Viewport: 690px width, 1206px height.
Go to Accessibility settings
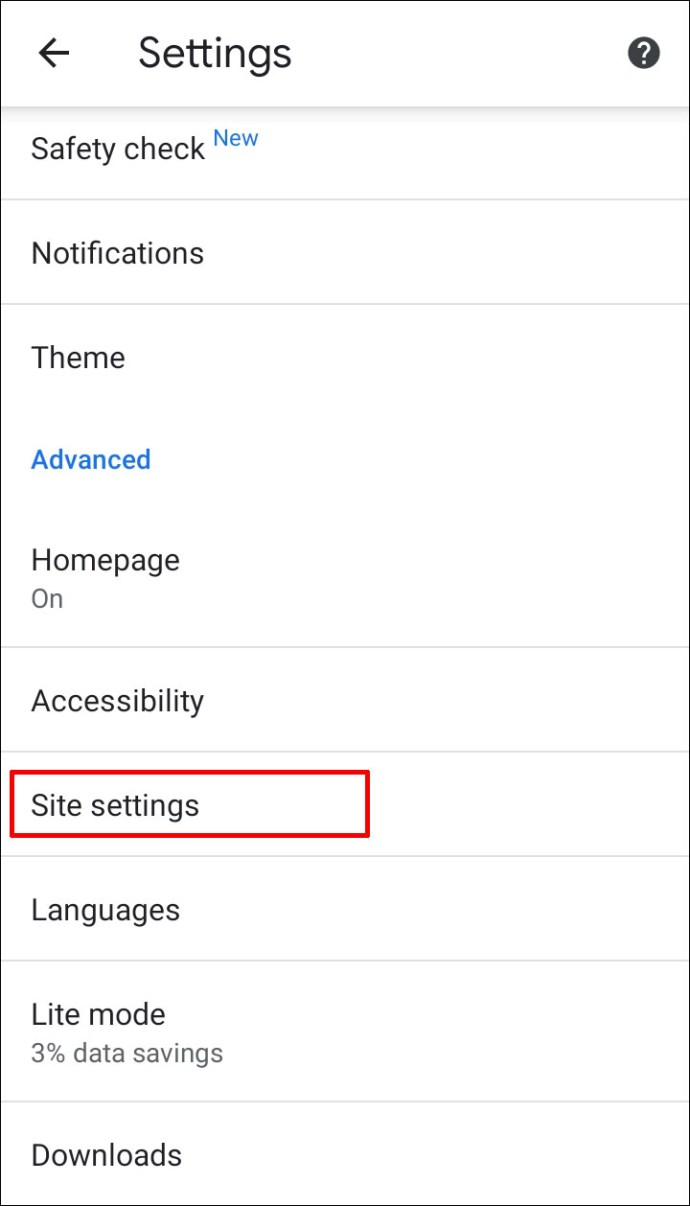117,701
